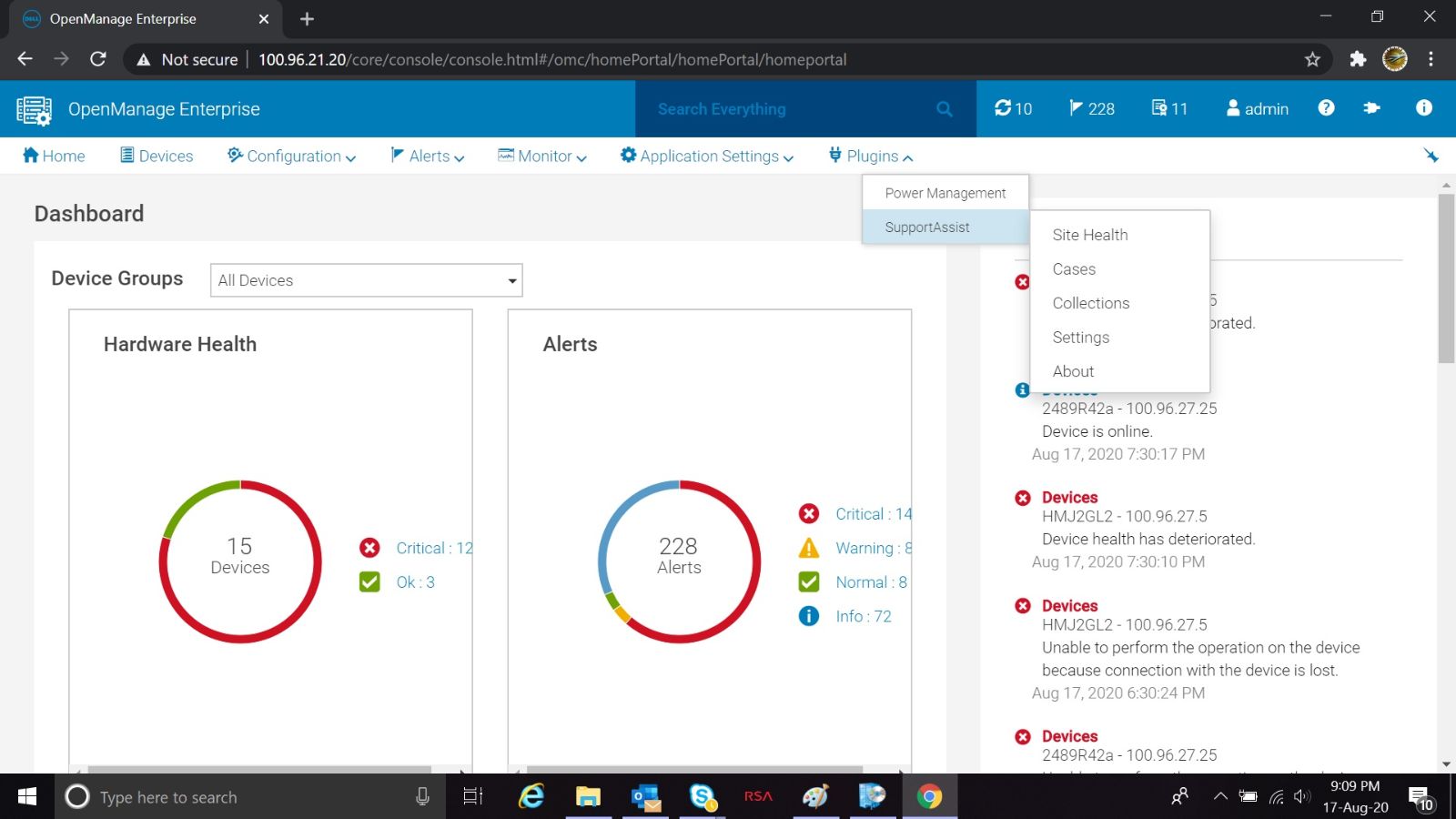The width and height of the screenshot is (1456, 819).
Task: Click the search magnifier in Search Everything
Action: tap(944, 108)
